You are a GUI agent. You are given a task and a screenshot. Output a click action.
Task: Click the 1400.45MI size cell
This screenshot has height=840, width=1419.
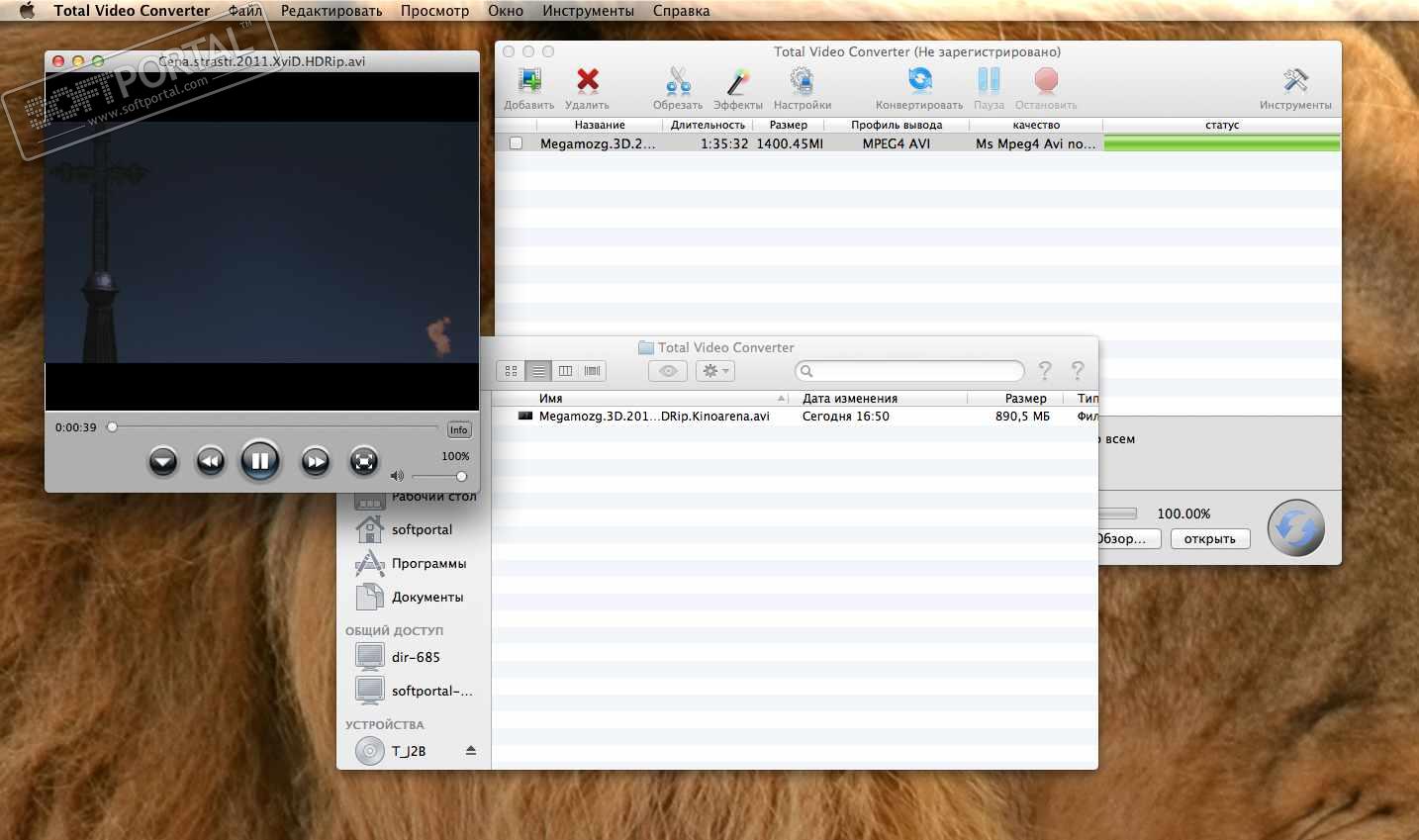pyautogui.click(x=790, y=143)
